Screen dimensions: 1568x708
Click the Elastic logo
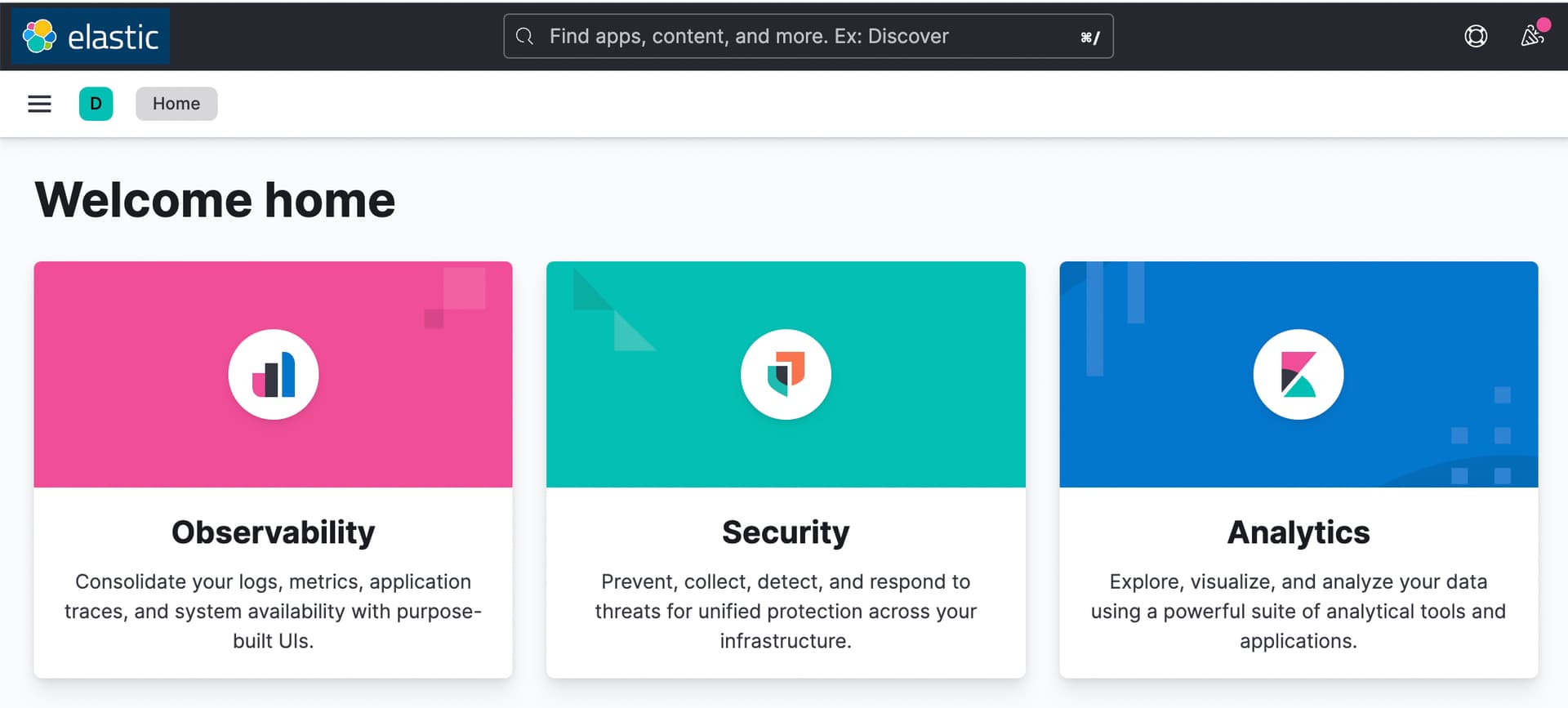pos(91,37)
